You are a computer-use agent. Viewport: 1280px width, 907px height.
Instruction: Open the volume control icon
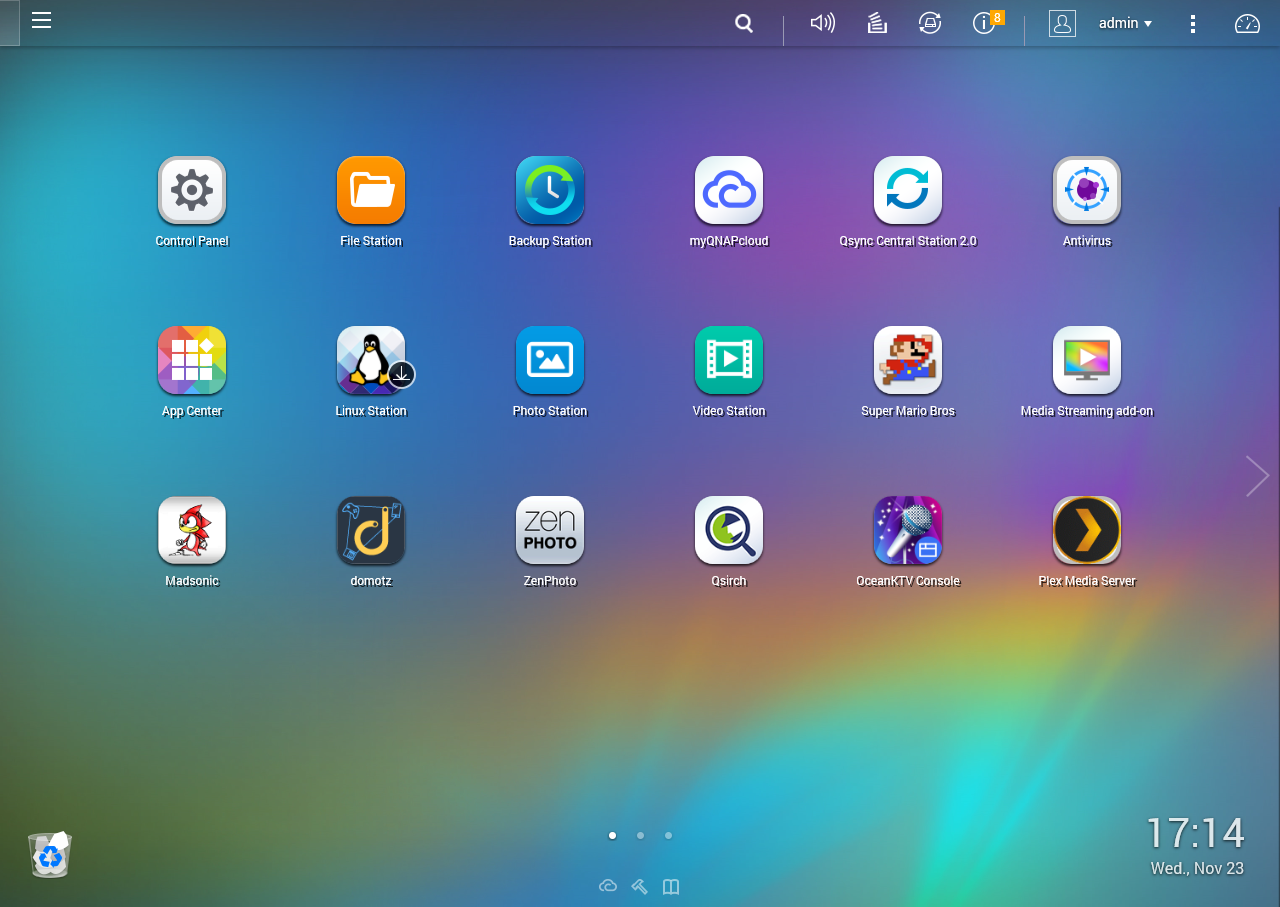[822, 23]
